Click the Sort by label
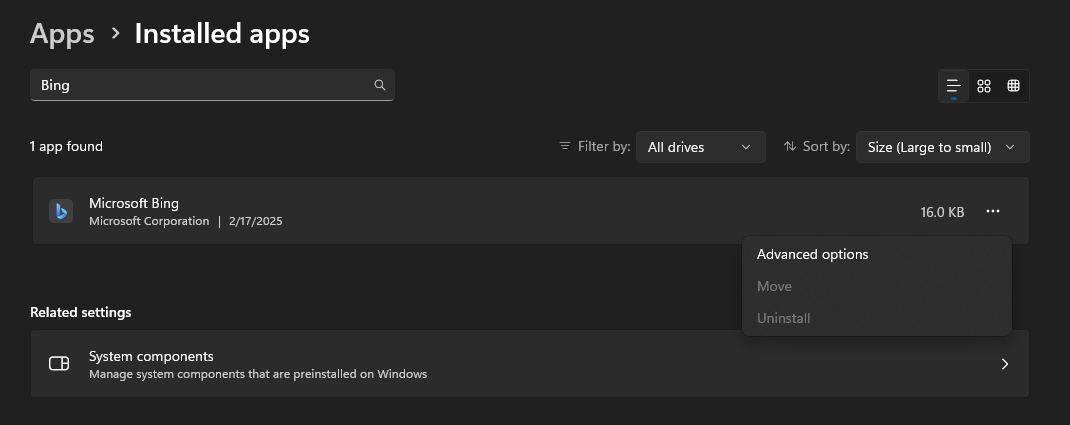 [x=826, y=146]
